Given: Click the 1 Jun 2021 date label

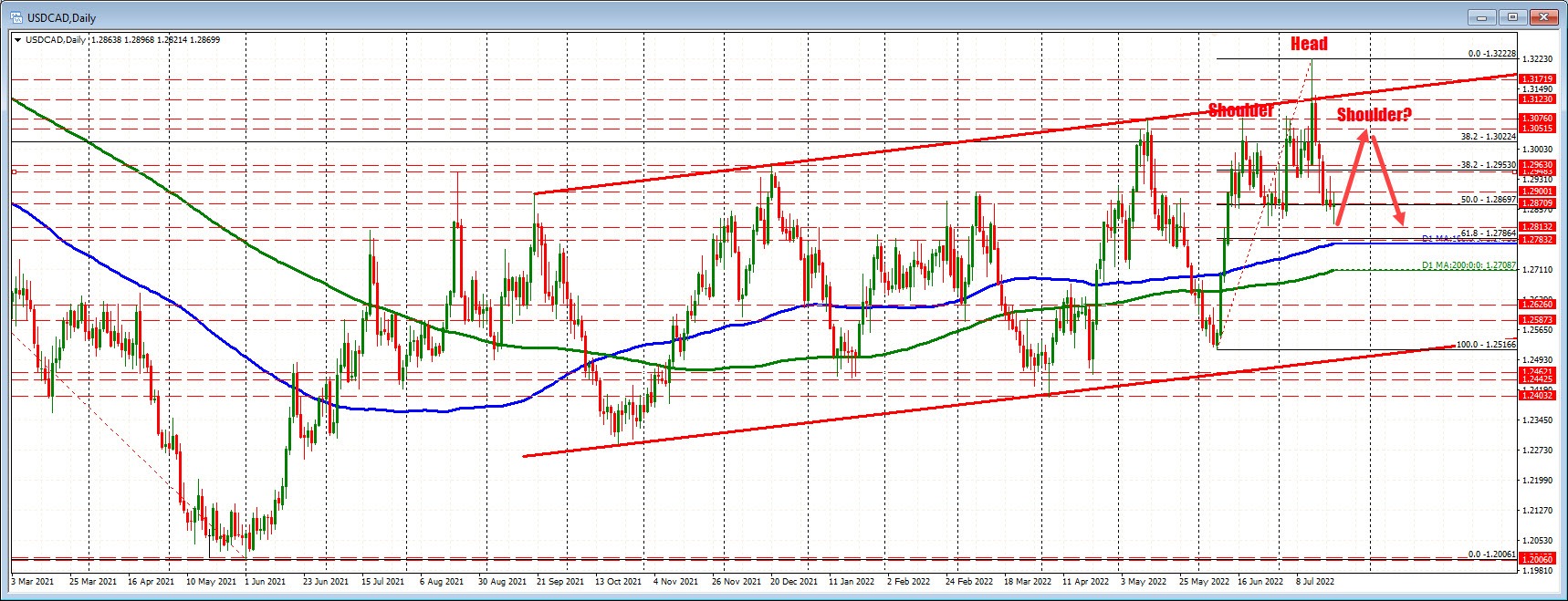Looking at the screenshot, I should (x=267, y=581).
